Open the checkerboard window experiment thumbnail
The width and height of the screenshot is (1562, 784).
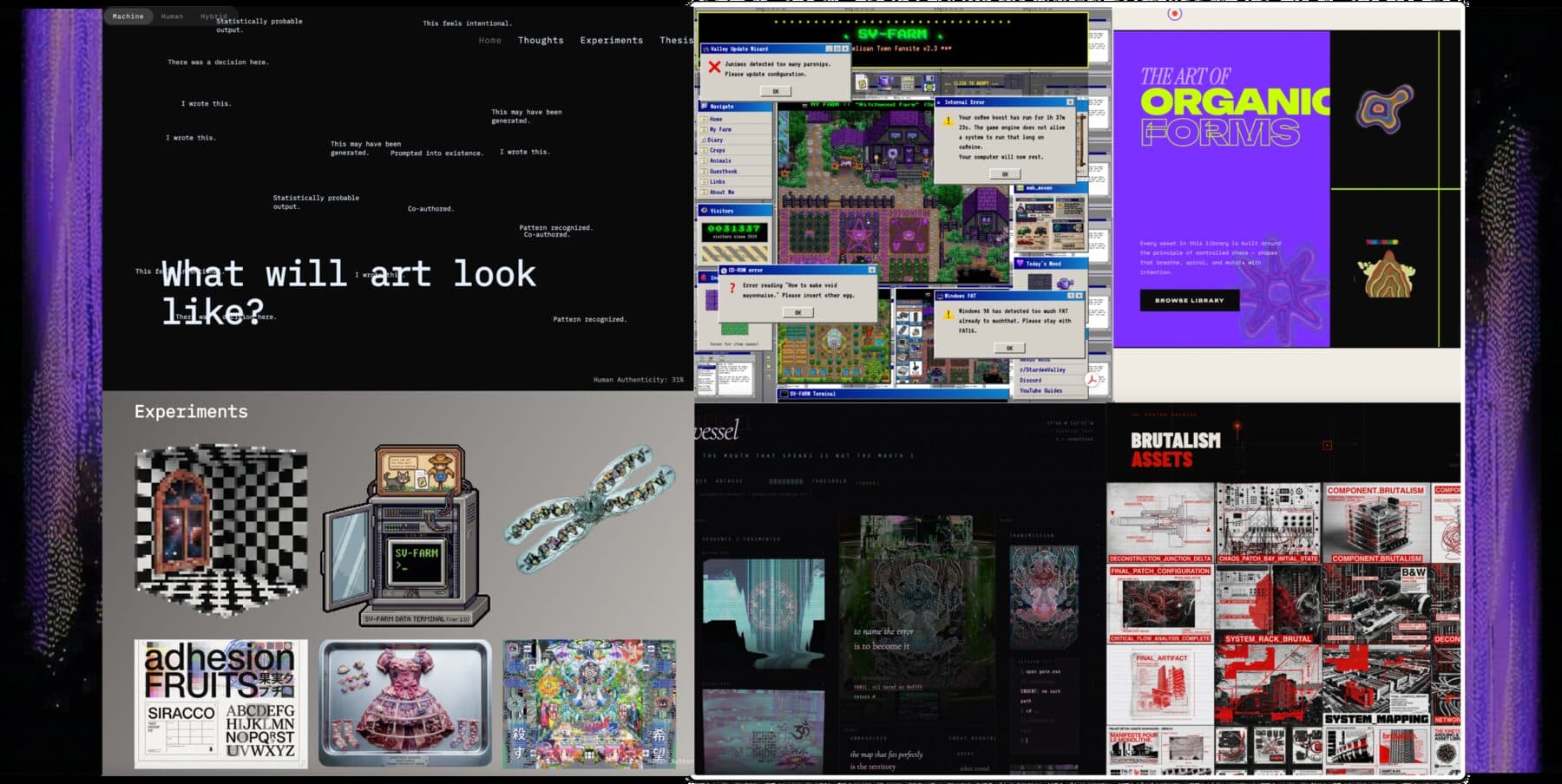[x=221, y=531]
